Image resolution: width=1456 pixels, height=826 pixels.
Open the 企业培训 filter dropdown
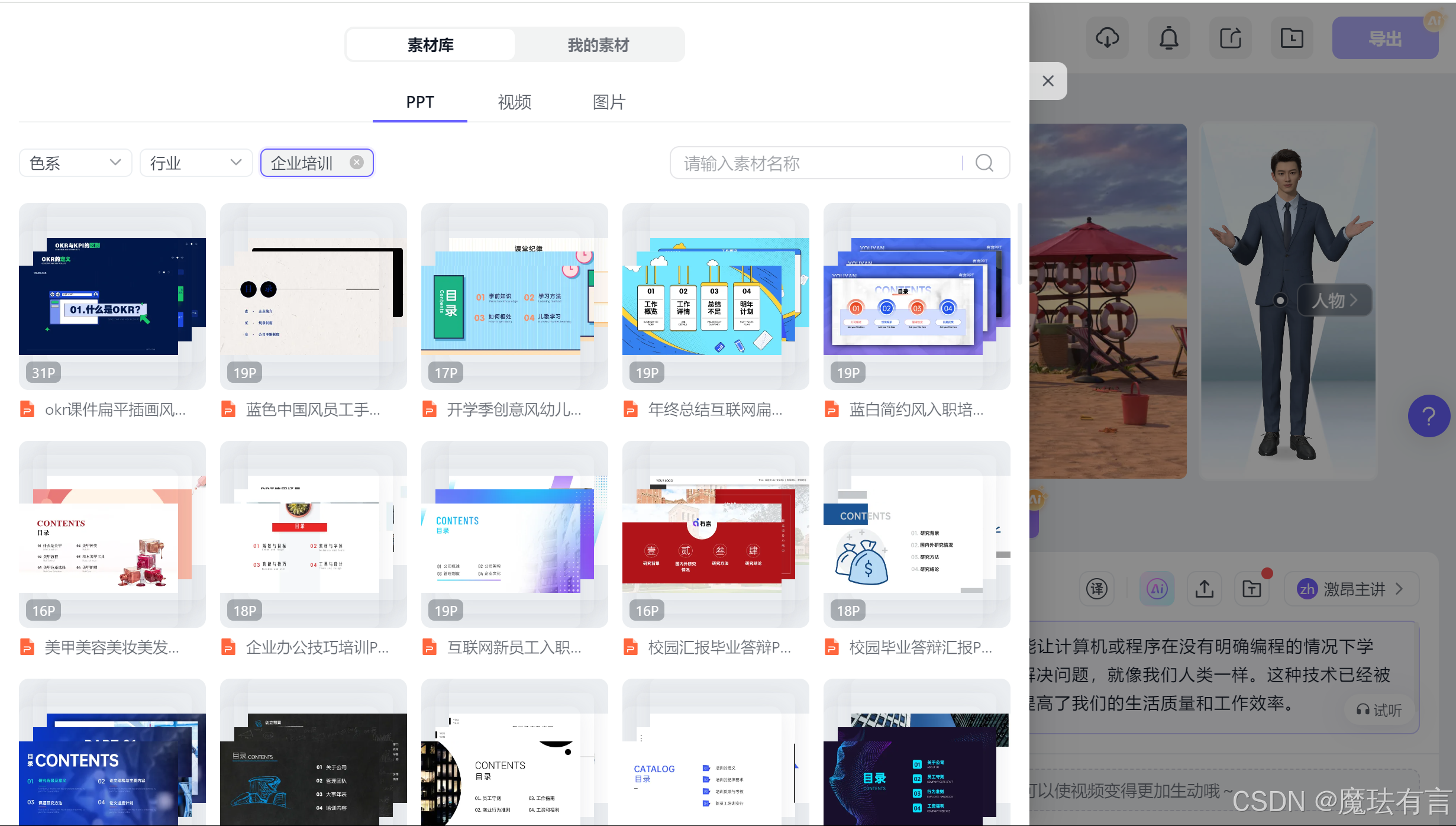coord(317,163)
